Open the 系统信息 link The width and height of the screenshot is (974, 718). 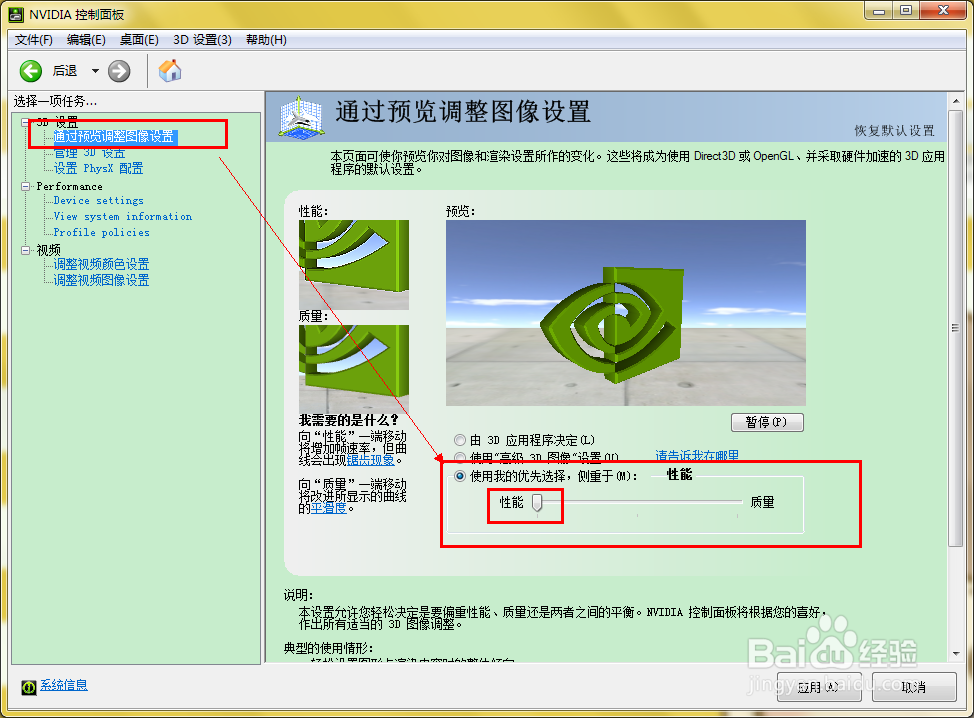(64, 685)
